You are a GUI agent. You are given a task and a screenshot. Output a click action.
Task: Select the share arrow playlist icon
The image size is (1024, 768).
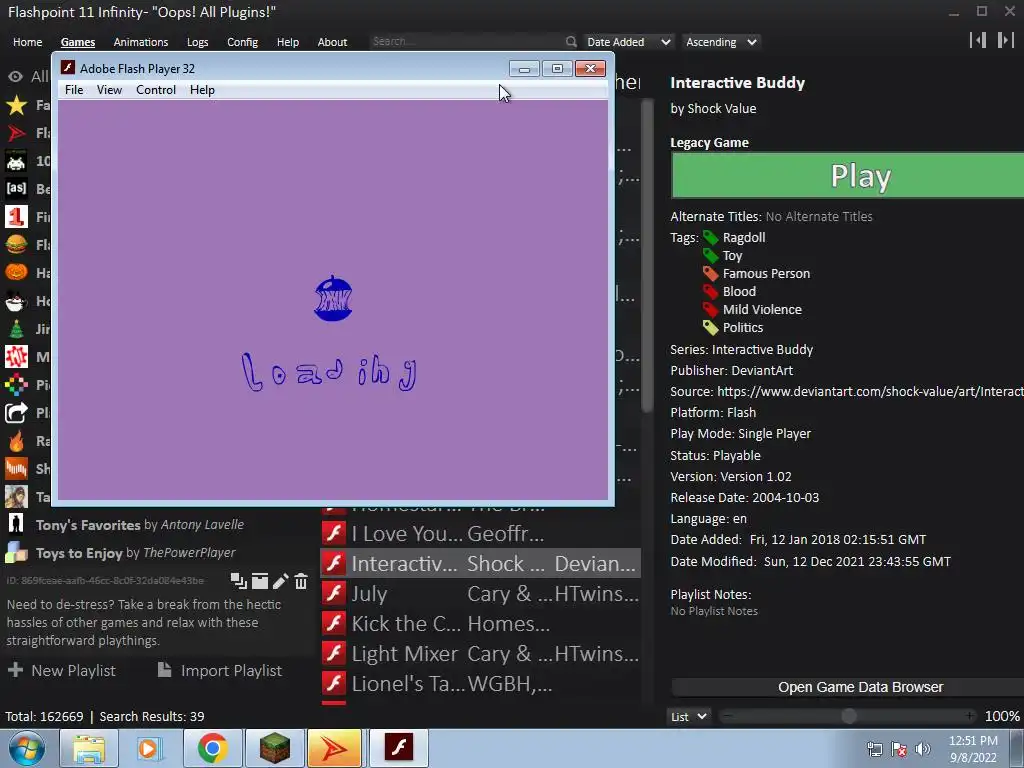(16, 413)
